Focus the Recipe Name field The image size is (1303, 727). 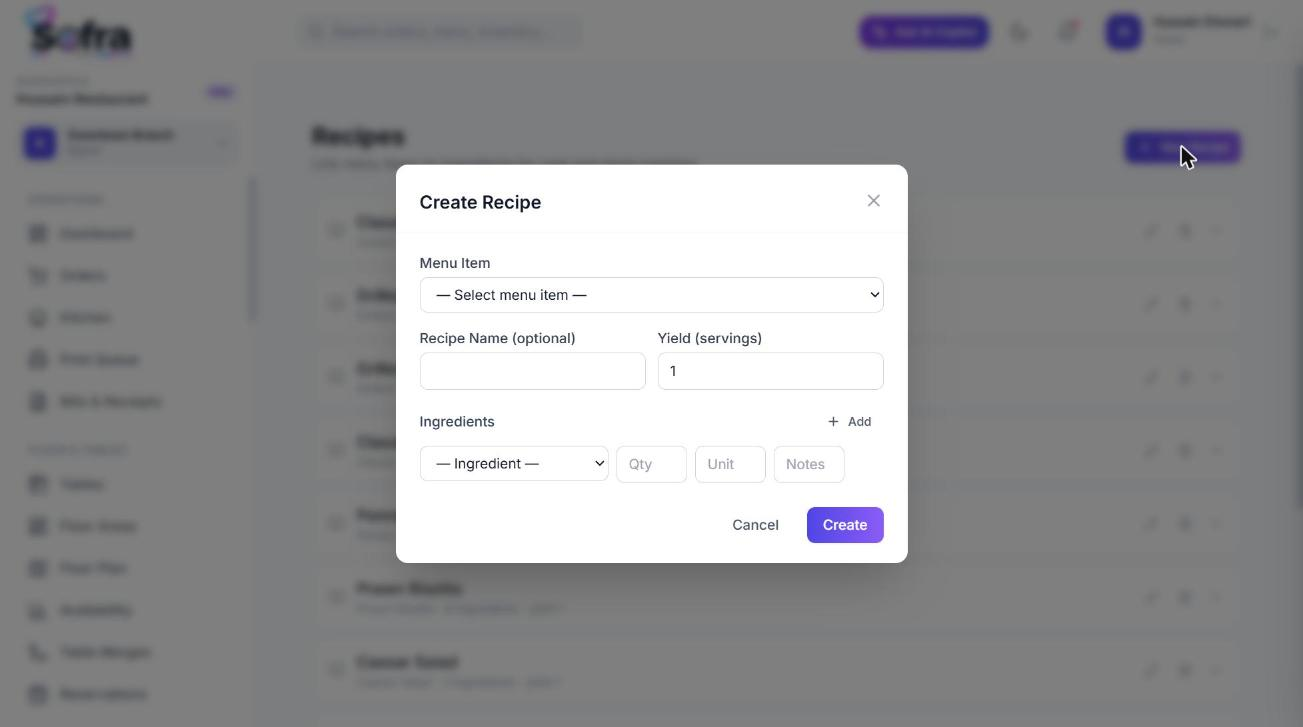pyautogui.click(x=532, y=371)
